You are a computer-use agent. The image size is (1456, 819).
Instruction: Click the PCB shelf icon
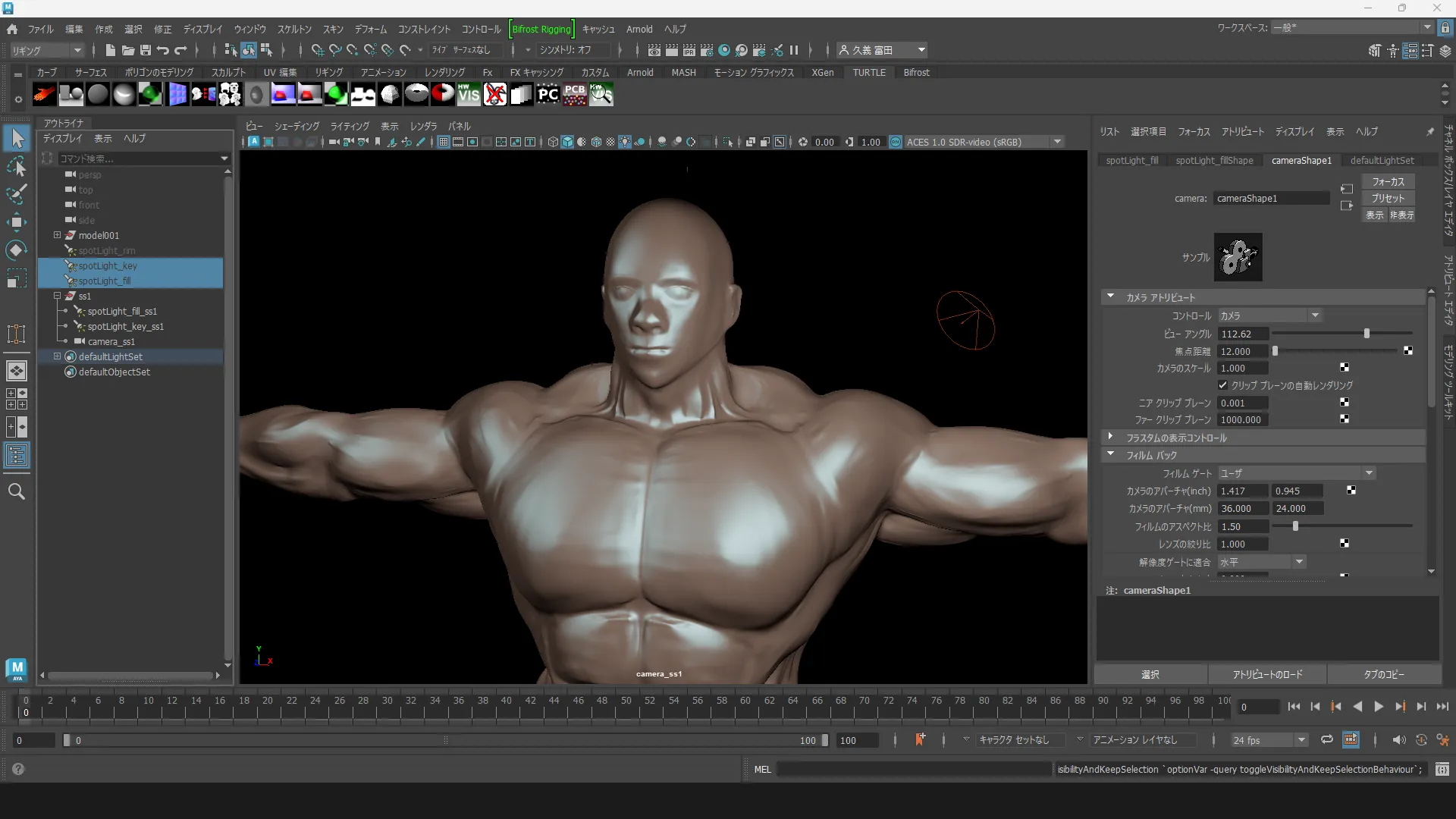pos(575,95)
